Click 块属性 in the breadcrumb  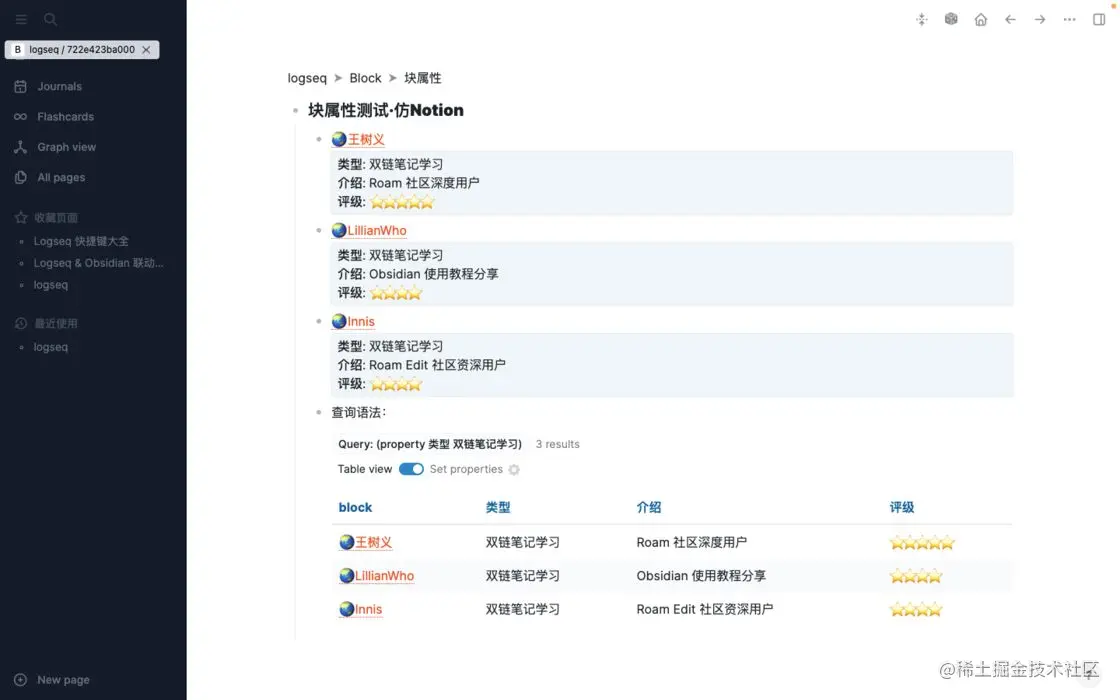click(423, 78)
